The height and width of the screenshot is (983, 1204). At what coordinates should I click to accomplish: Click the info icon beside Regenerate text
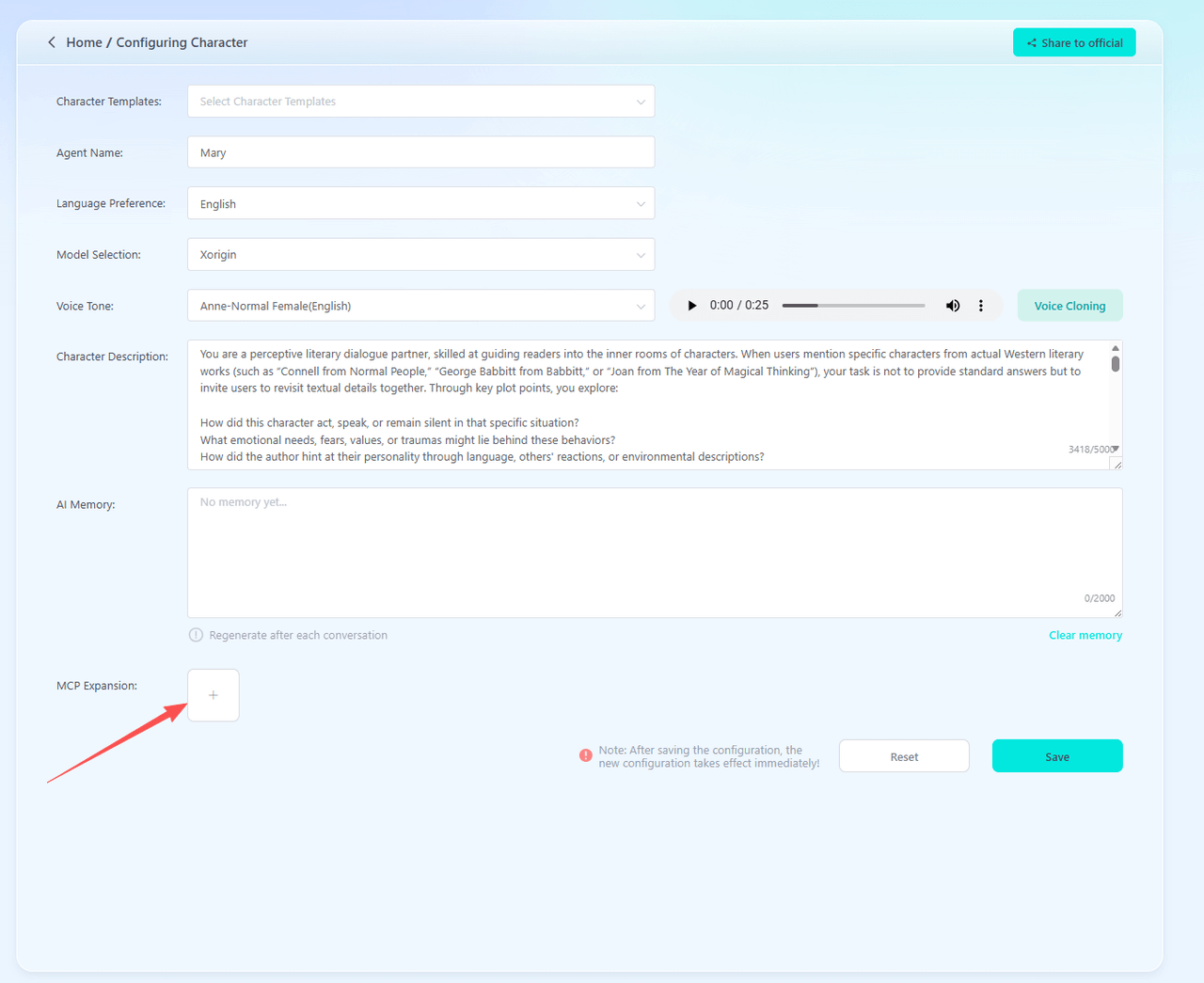tap(196, 635)
